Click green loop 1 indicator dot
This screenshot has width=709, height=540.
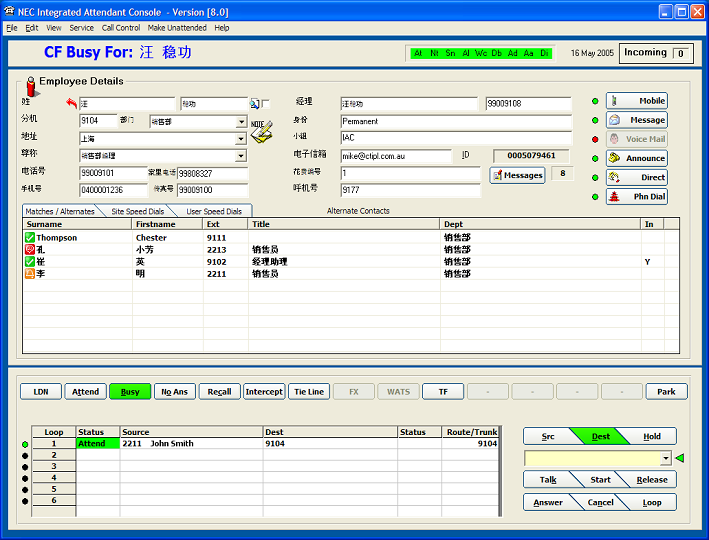(25, 444)
